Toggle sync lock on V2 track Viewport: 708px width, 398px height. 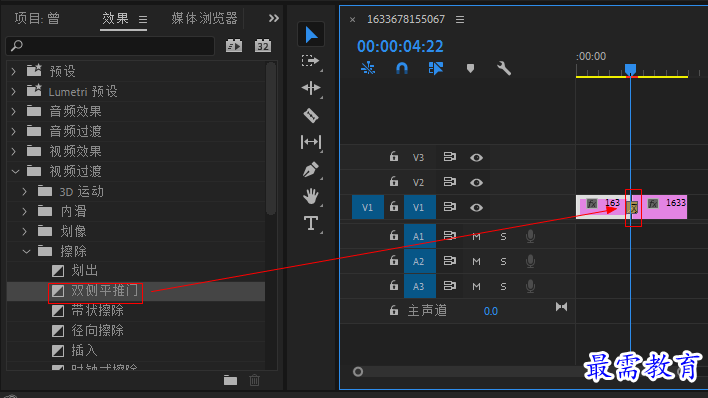449,182
